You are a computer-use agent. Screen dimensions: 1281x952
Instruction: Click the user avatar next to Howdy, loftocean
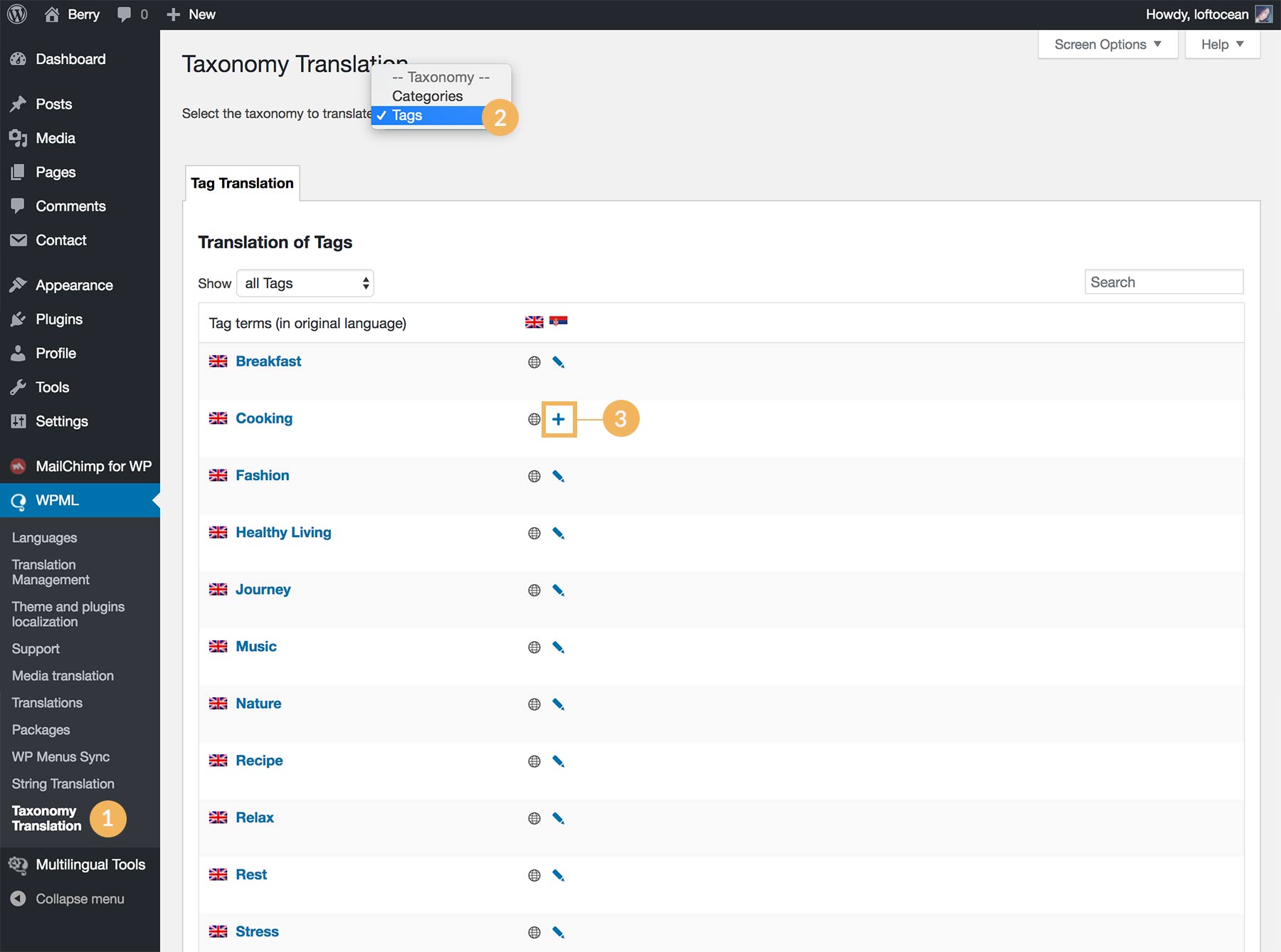click(1263, 14)
